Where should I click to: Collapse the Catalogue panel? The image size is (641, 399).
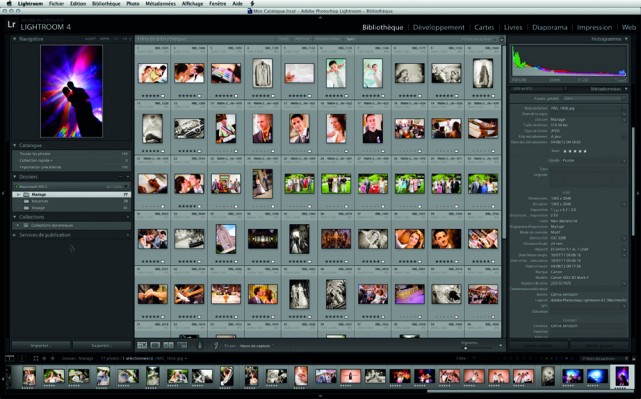(14, 145)
